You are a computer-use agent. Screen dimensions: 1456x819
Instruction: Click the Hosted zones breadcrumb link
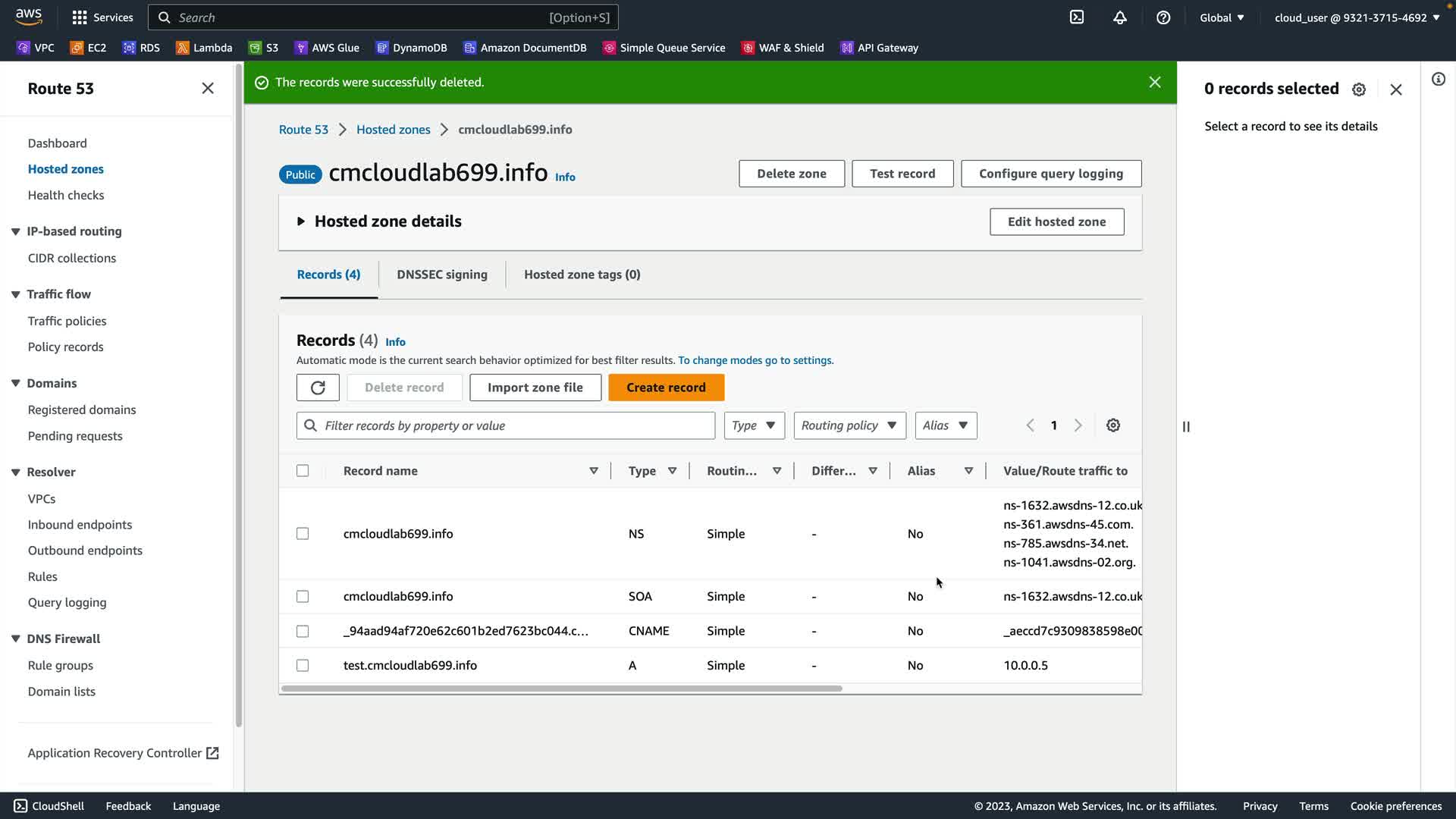pyautogui.click(x=393, y=130)
